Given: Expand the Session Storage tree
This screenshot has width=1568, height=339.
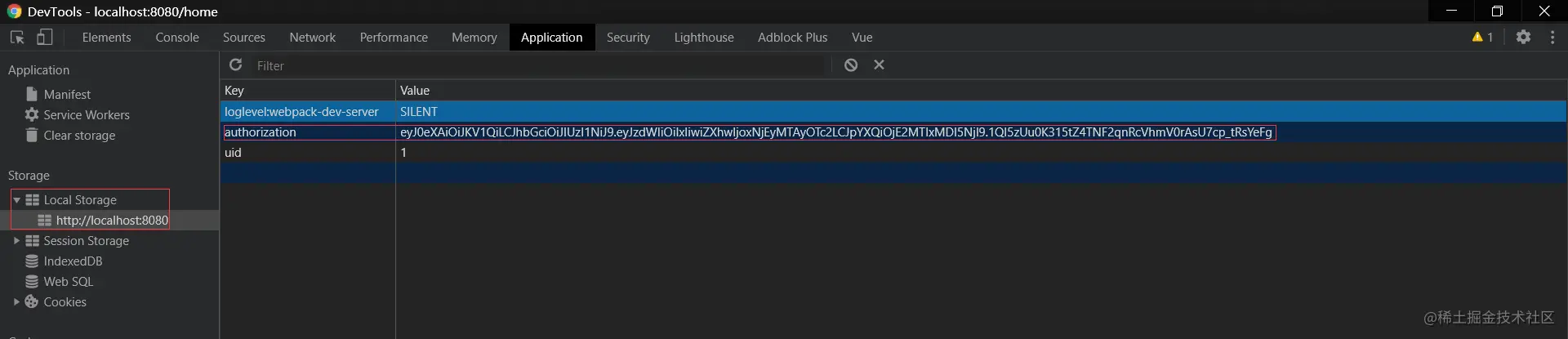Looking at the screenshot, I should (16, 241).
